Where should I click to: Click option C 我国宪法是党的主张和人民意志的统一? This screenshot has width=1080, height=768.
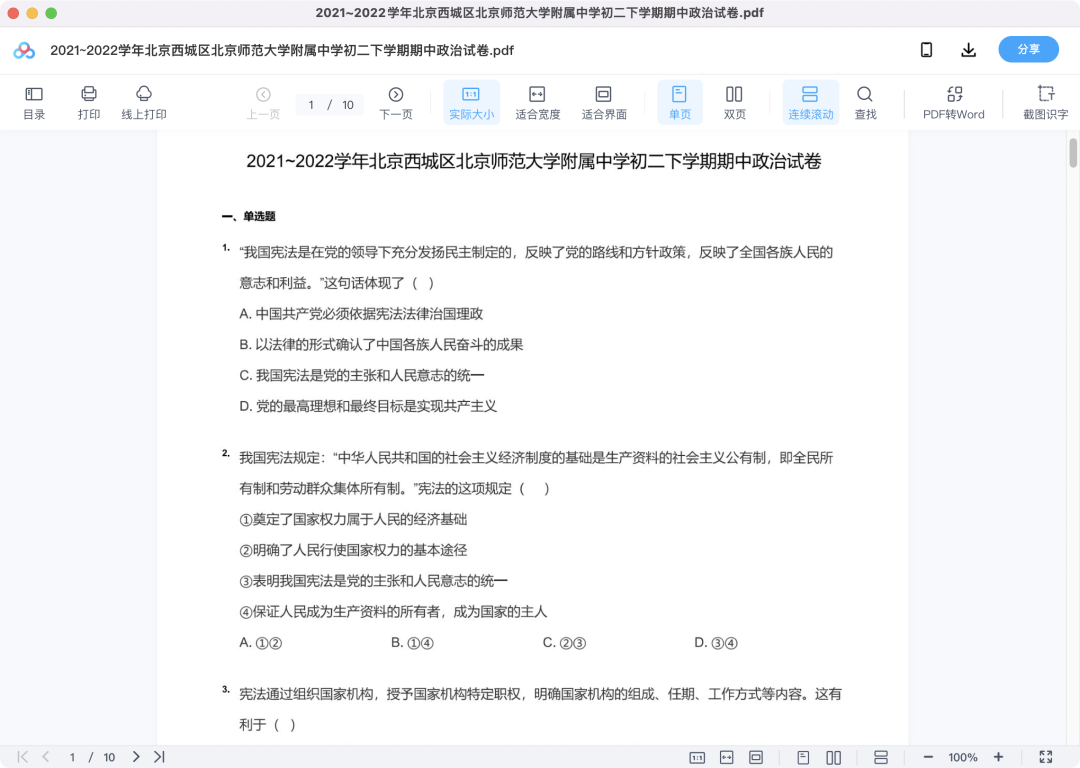coord(362,375)
